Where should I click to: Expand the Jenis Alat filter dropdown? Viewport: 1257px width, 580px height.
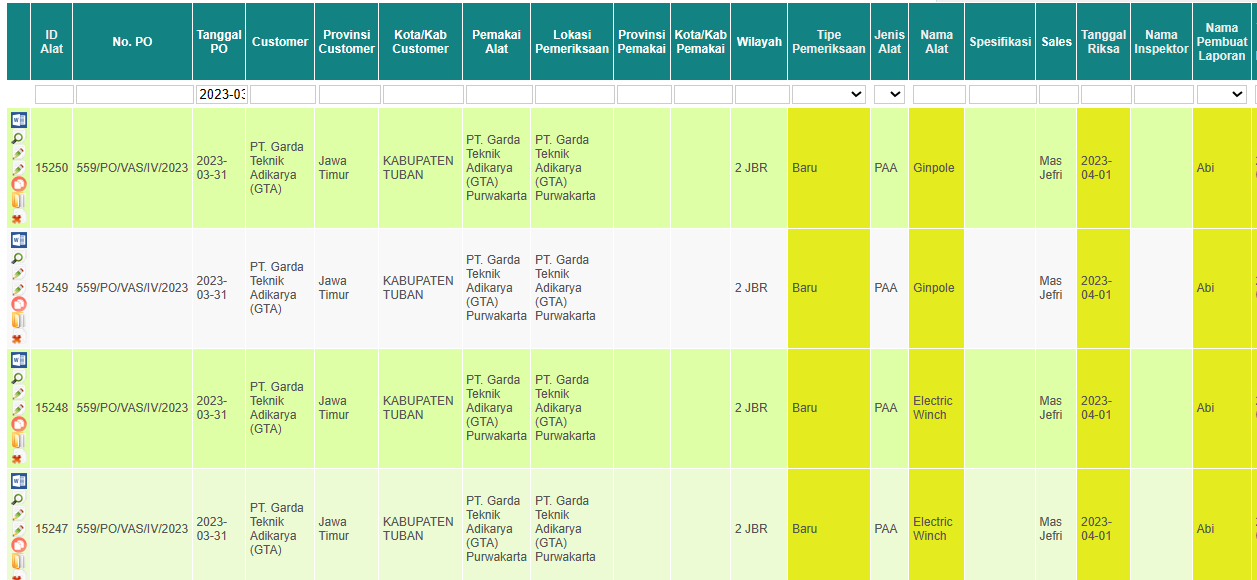click(889, 94)
